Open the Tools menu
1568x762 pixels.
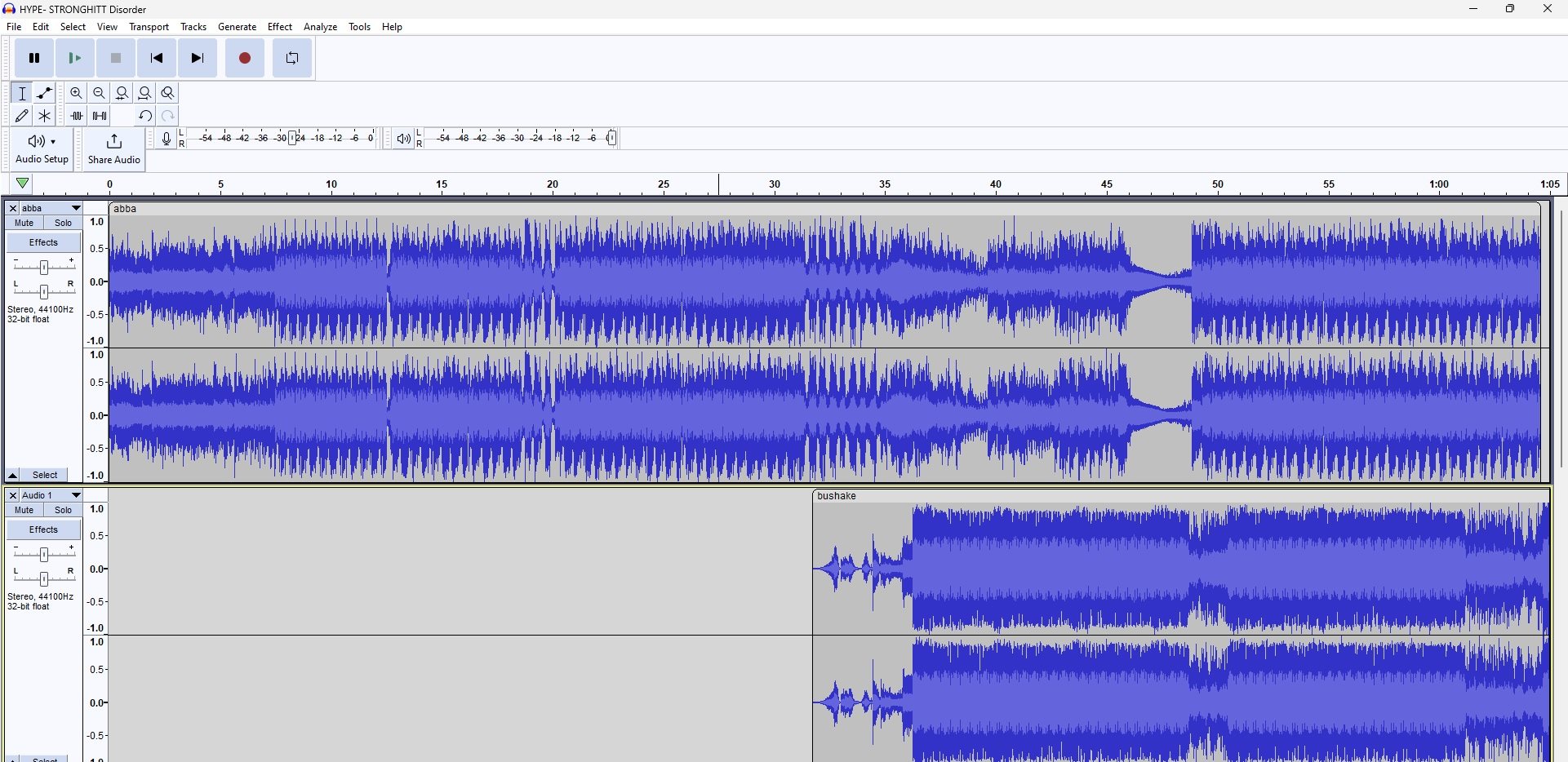[360, 27]
